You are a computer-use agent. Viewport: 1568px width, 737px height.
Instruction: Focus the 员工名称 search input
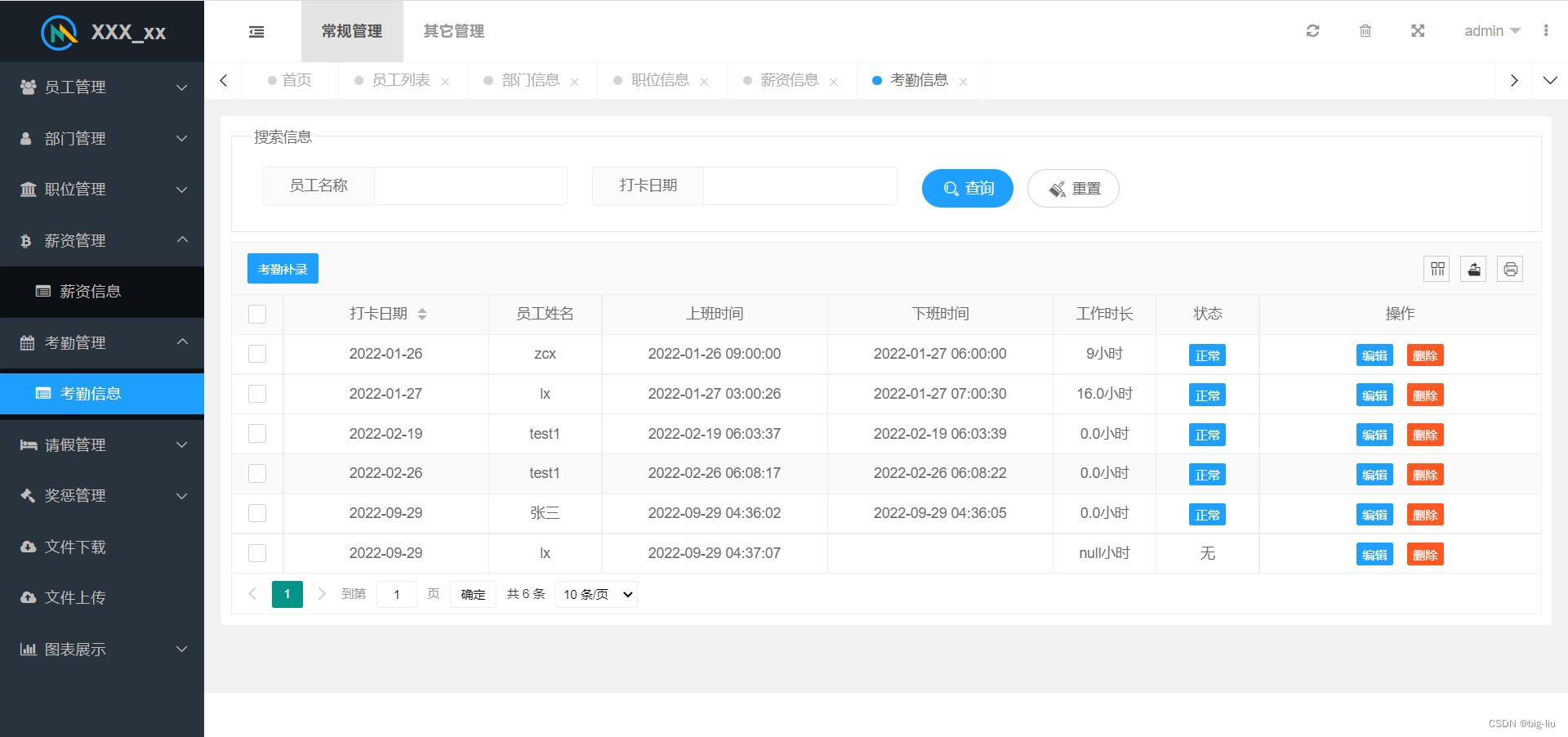pyautogui.click(x=470, y=185)
